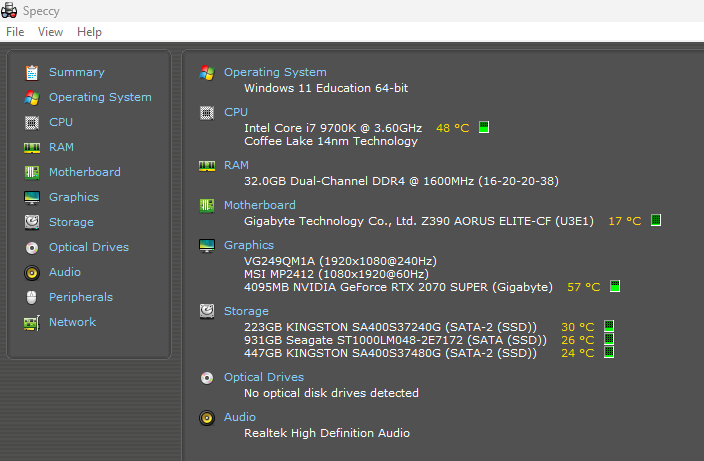Click the Summary clipboard icon in sidebar
The image size is (704, 461).
tap(32, 72)
